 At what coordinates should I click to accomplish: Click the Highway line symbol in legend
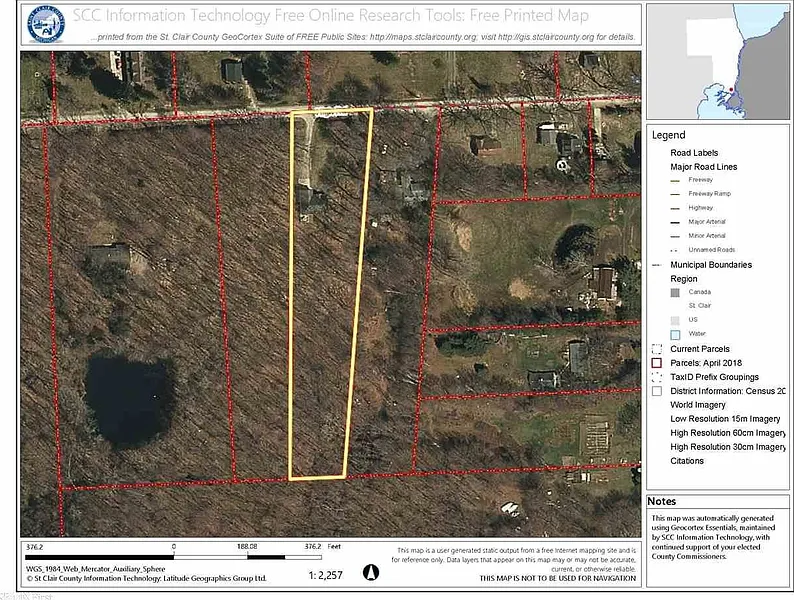675,209
